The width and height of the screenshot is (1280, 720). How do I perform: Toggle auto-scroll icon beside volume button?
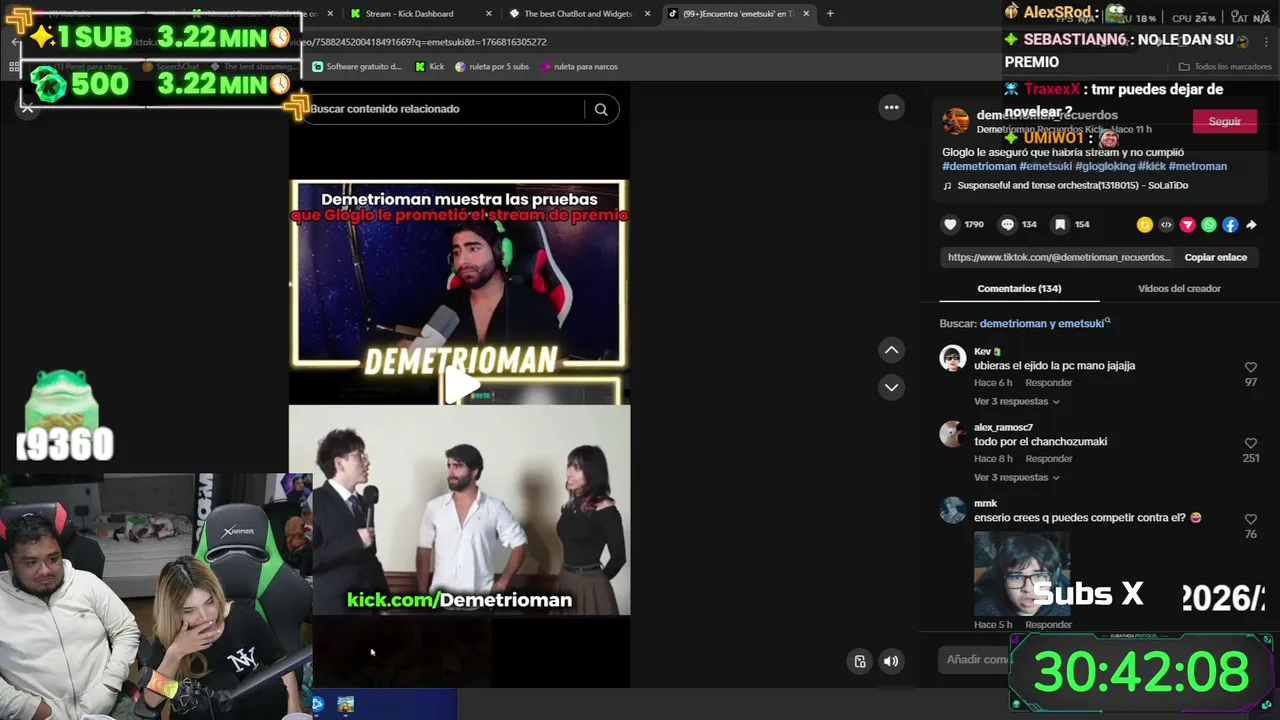(x=859, y=661)
